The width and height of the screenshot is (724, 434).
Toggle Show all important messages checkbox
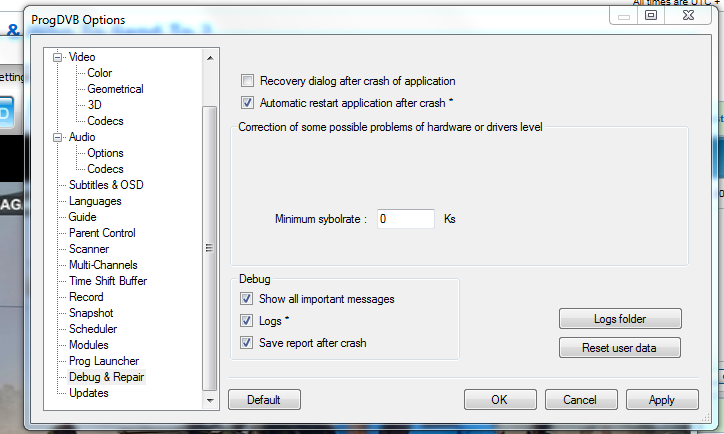click(x=247, y=299)
